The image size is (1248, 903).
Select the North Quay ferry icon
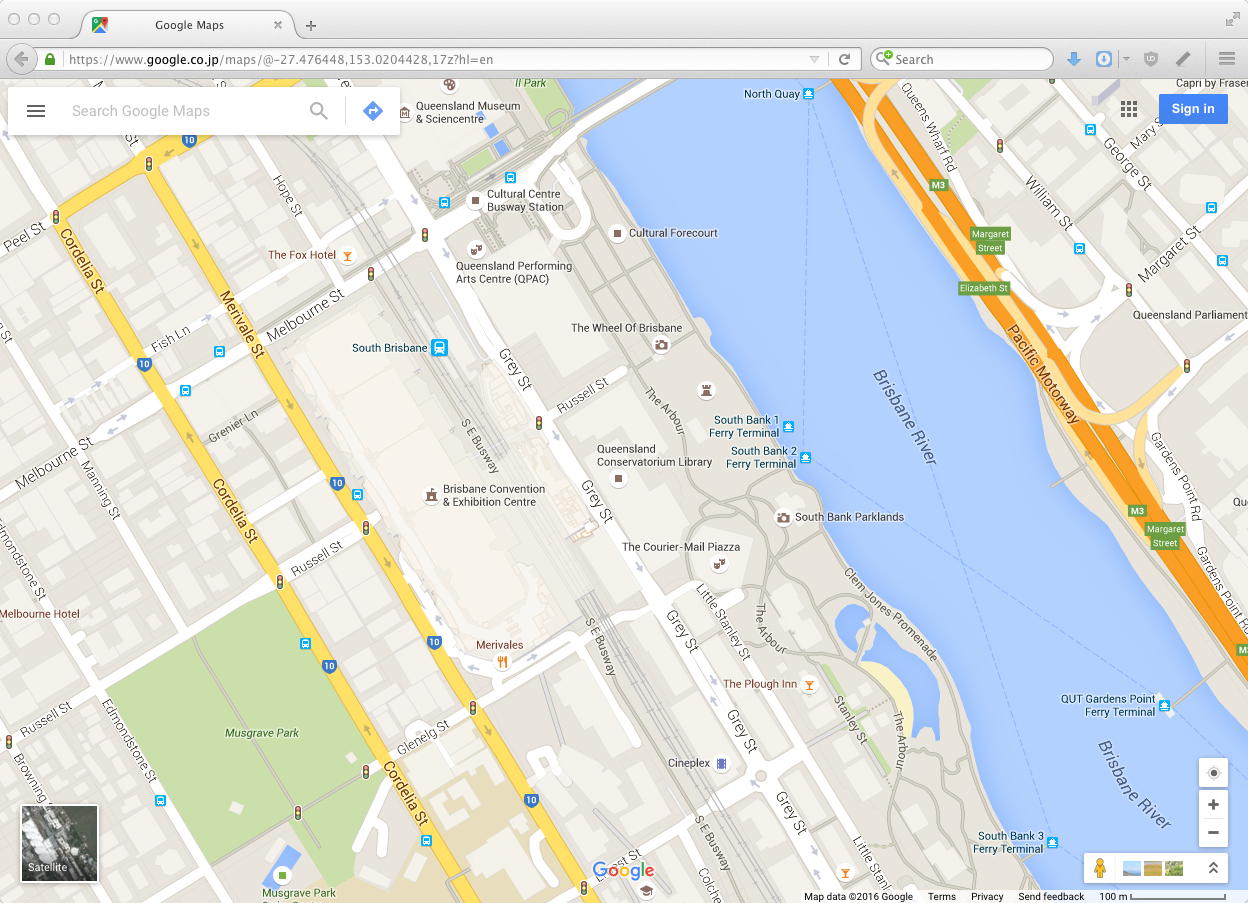tap(809, 93)
